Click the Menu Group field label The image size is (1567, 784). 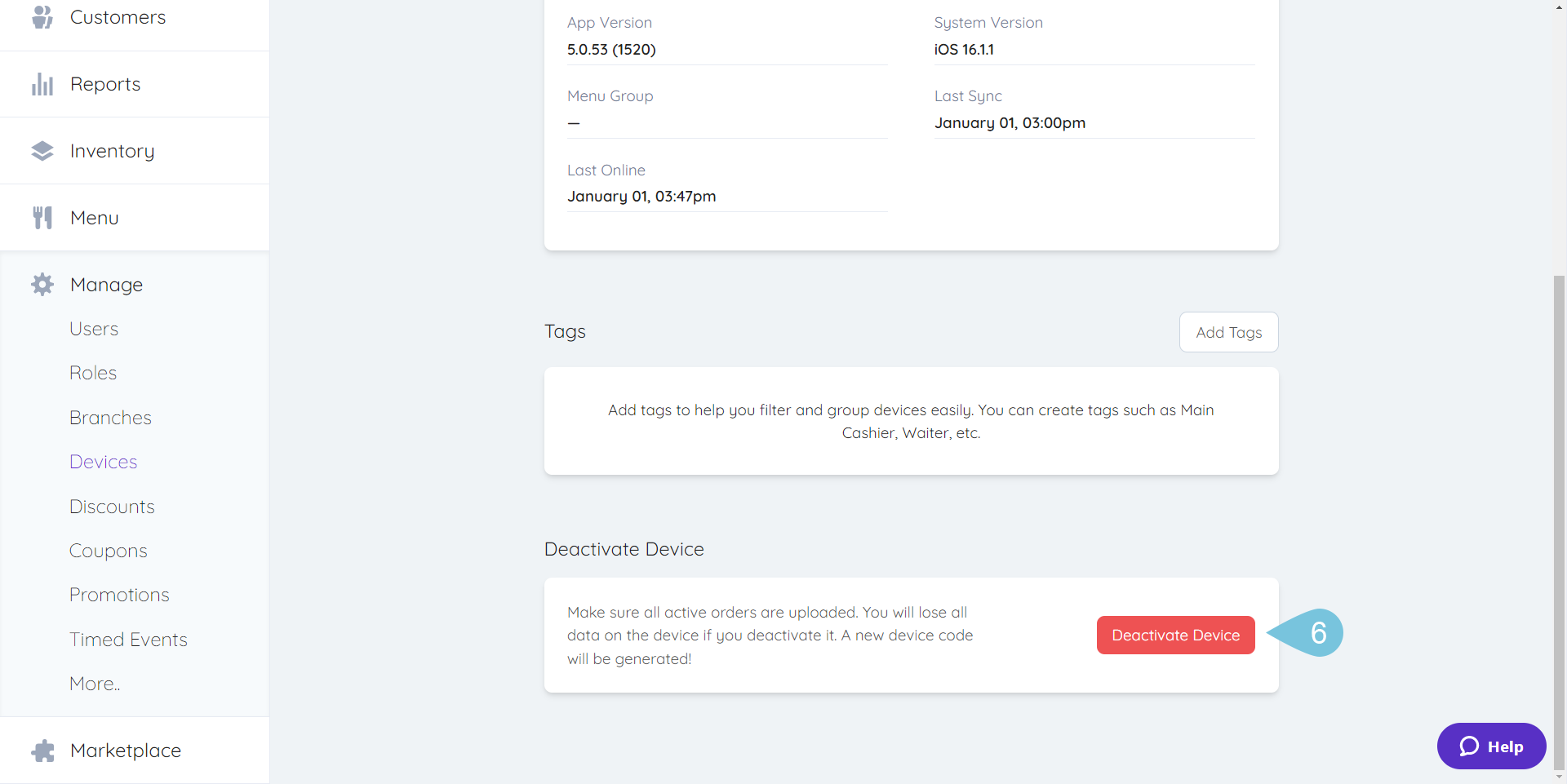click(610, 96)
